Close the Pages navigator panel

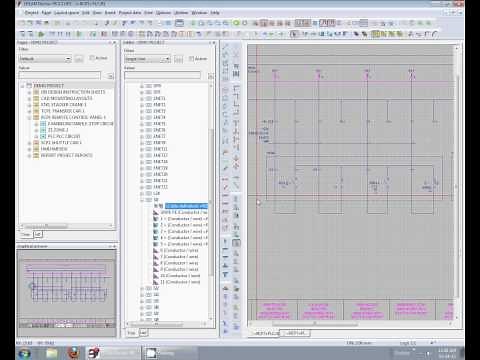114,43
